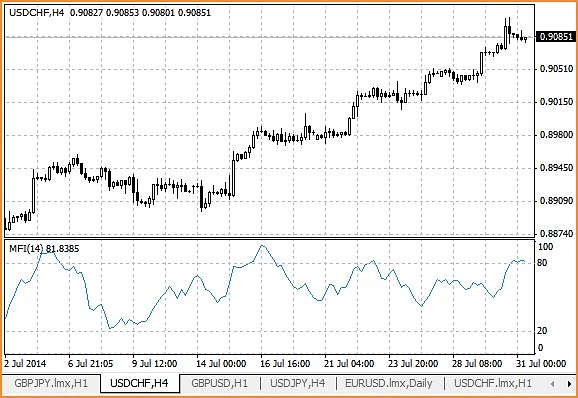Click the 0.88740 price axis label
Image resolution: width=578 pixels, height=398 pixels.
[x=556, y=234]
